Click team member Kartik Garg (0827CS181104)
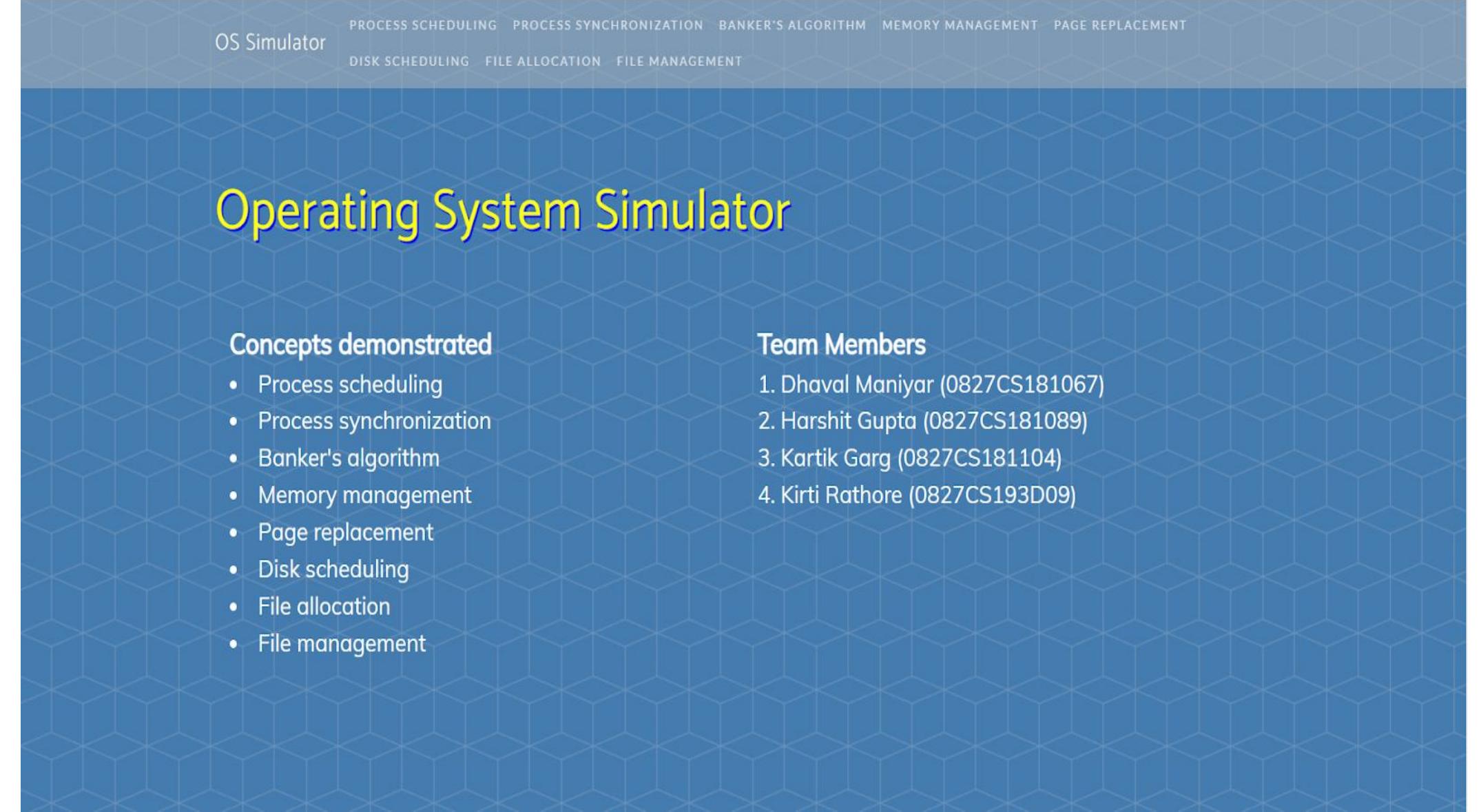Viewport: 1481px width, 812px height. coord(909,458)
